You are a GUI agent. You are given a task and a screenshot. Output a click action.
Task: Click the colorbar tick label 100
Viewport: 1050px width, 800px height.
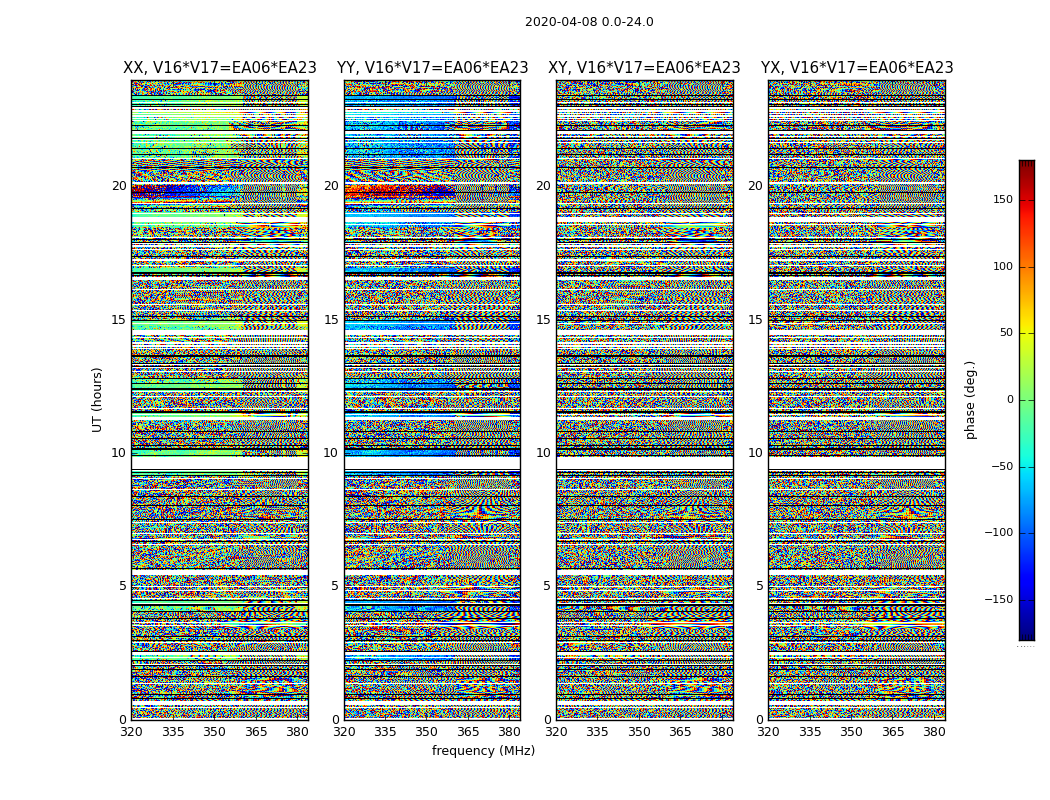click(x=1003, y=266)
